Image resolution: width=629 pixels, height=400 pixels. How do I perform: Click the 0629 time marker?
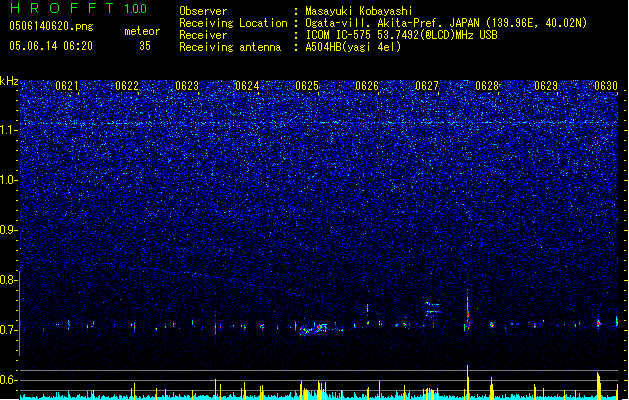coord(546,86)
